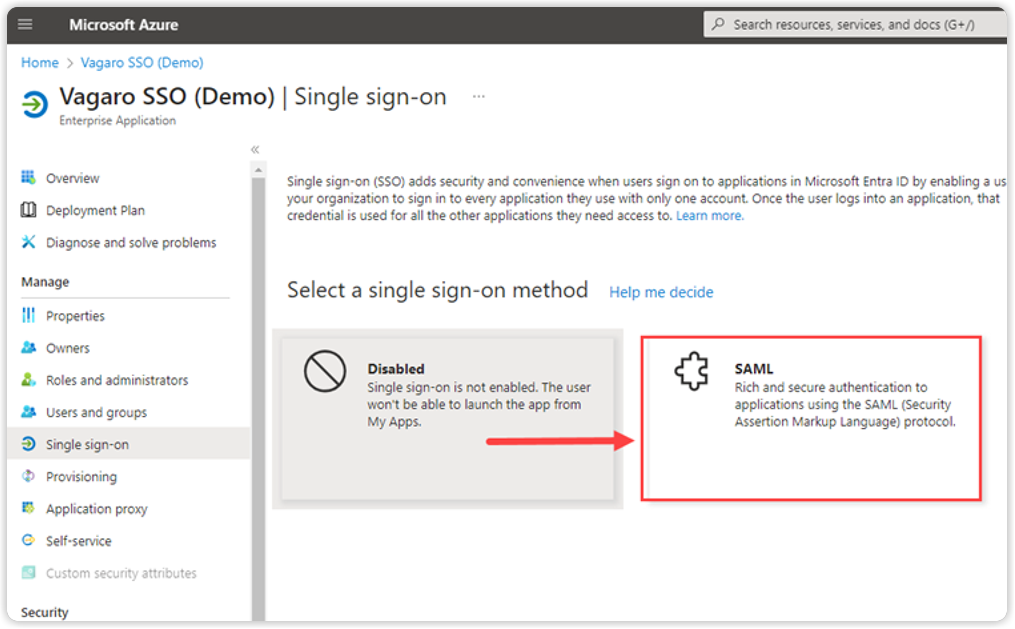The height and width of the screenshot is (629, 1015).
Task: Click the Provisioning icon
Action: tap(28, 476)
